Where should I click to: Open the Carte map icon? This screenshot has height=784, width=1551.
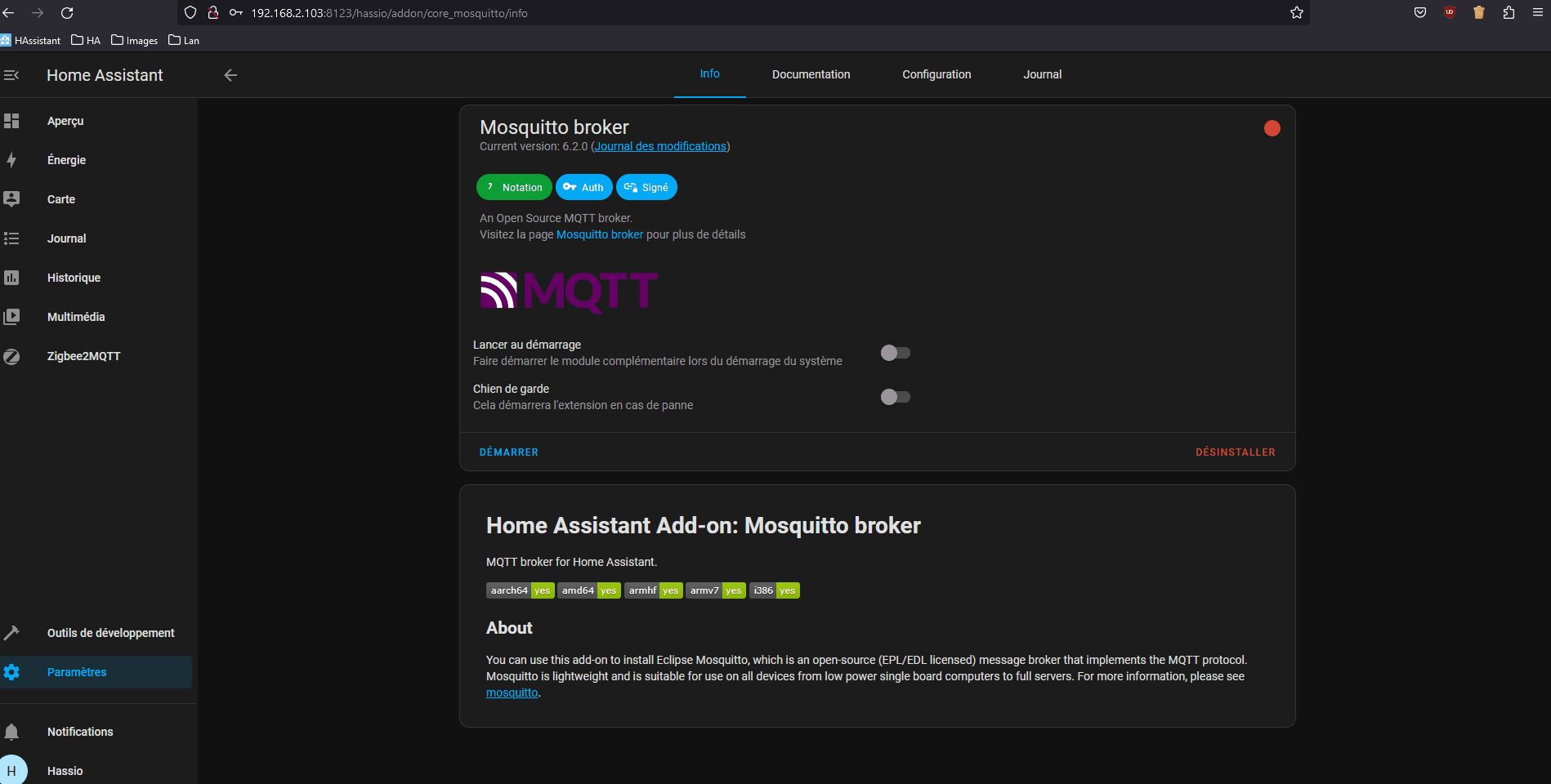(11, 199)
